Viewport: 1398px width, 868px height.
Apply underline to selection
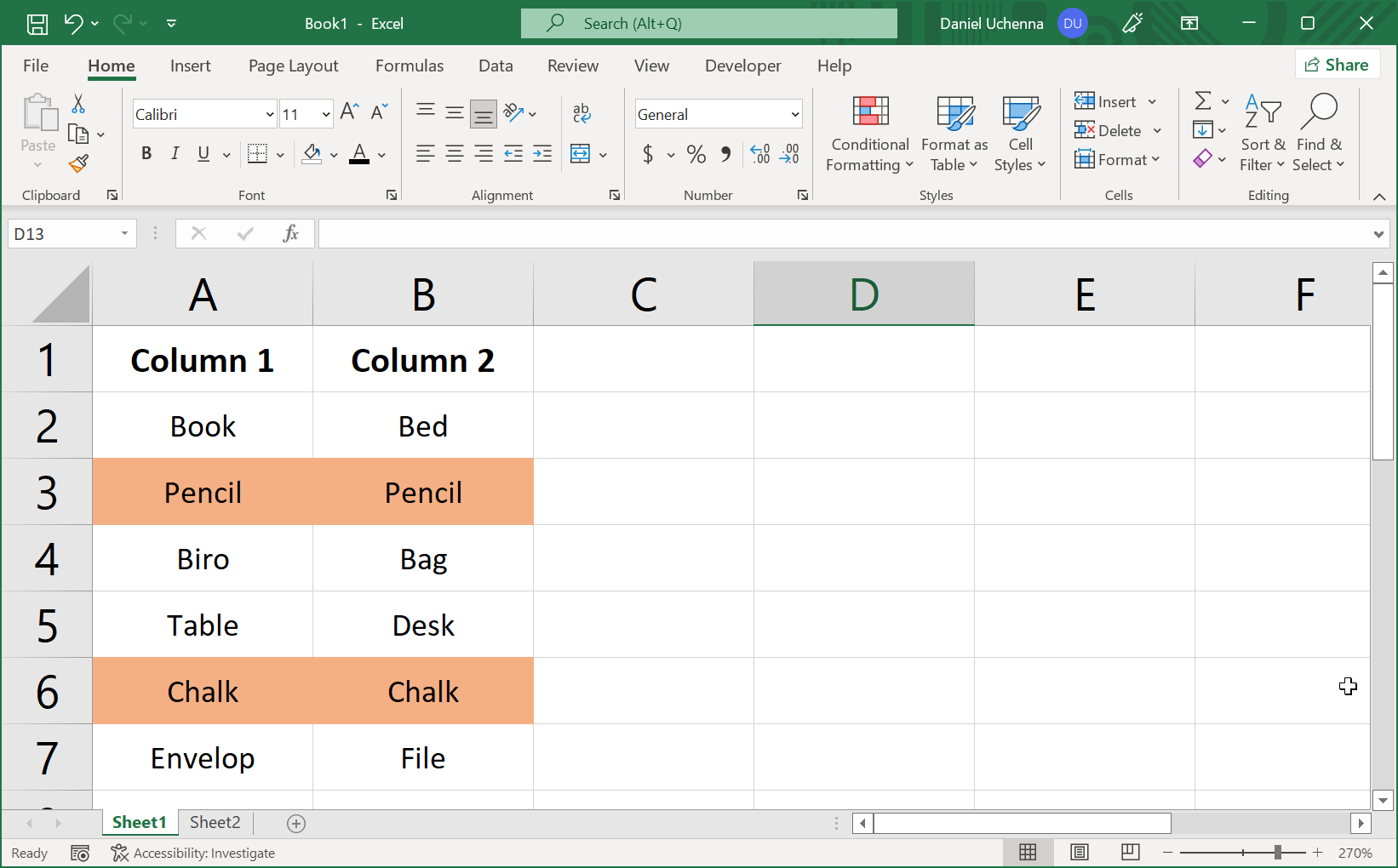(202, 154)
